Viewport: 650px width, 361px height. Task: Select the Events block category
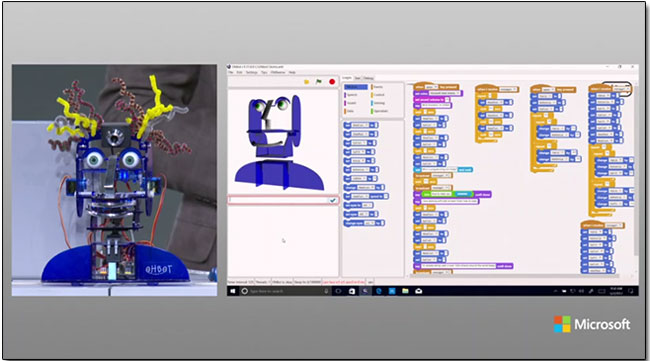pos(378,87)
